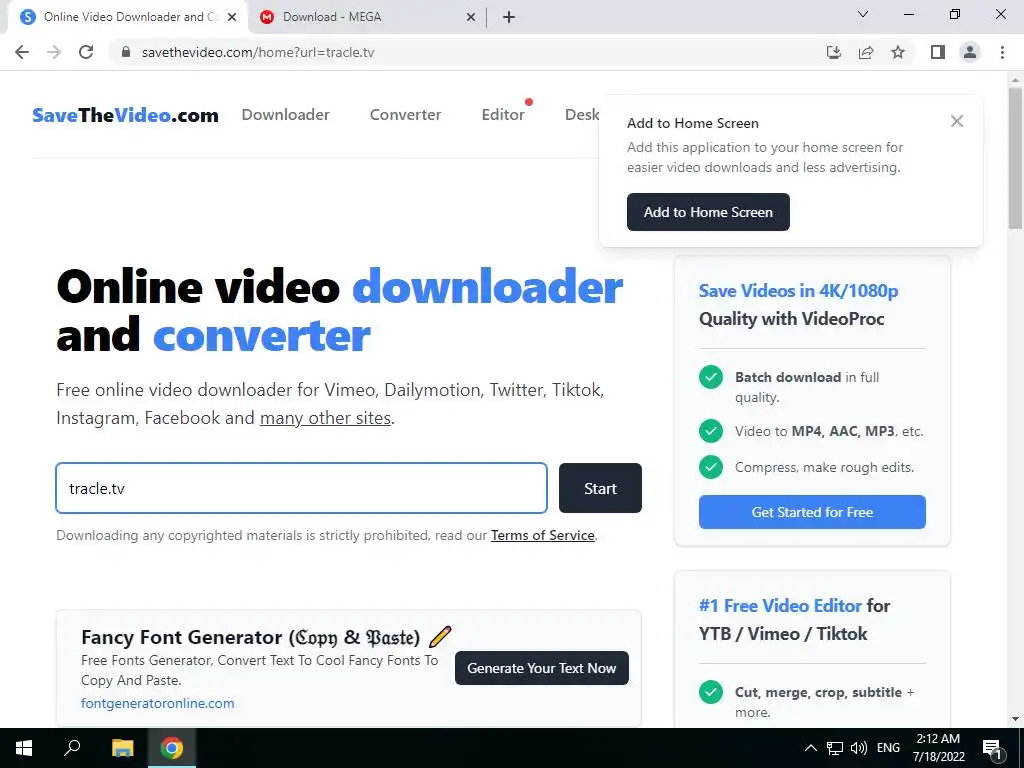
Task: Click Get Started for Free button
Action: tap(812, 512)
